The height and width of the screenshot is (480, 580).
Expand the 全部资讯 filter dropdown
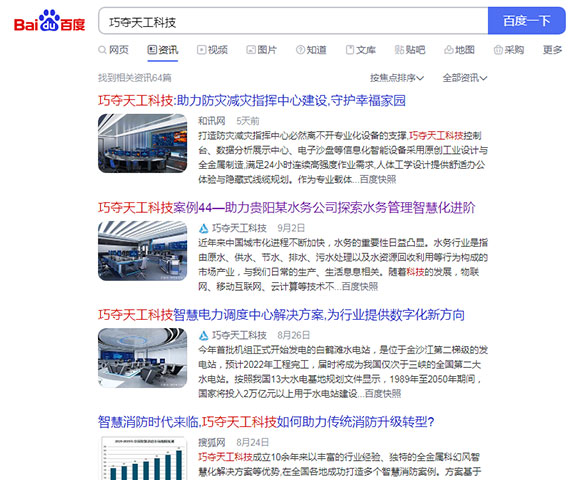(465, 78)
